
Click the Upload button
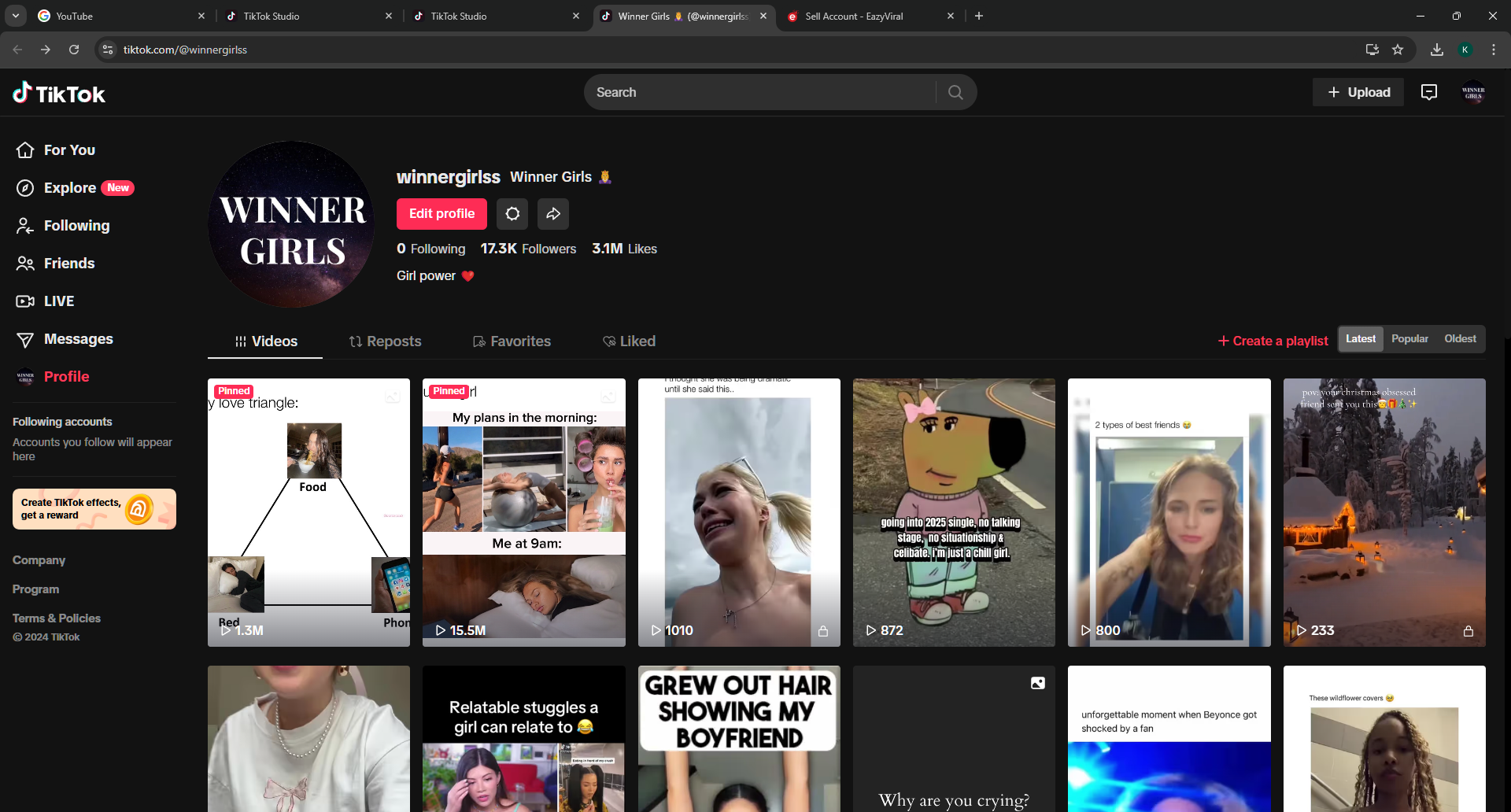[1358, 93]
